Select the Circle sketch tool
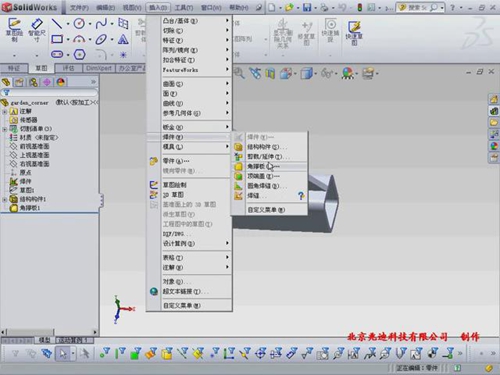Viewport: 500px width, 375px height. coord(79,23)
